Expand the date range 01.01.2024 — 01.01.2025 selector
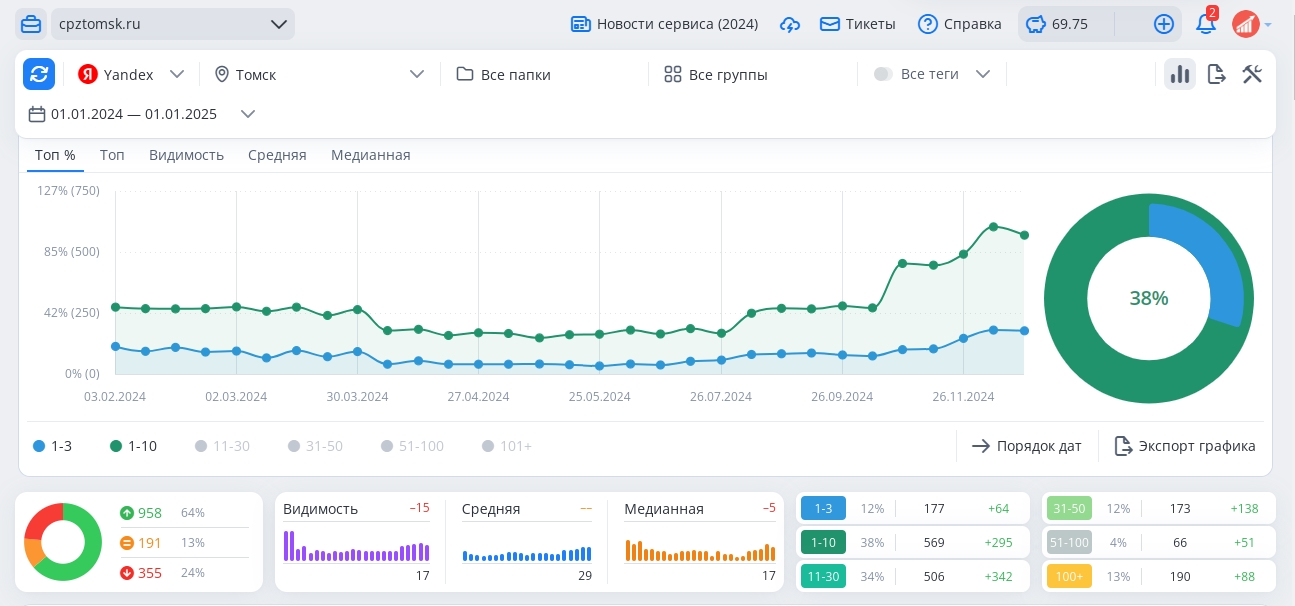1295x606 pixels. (x=142, y=114)
